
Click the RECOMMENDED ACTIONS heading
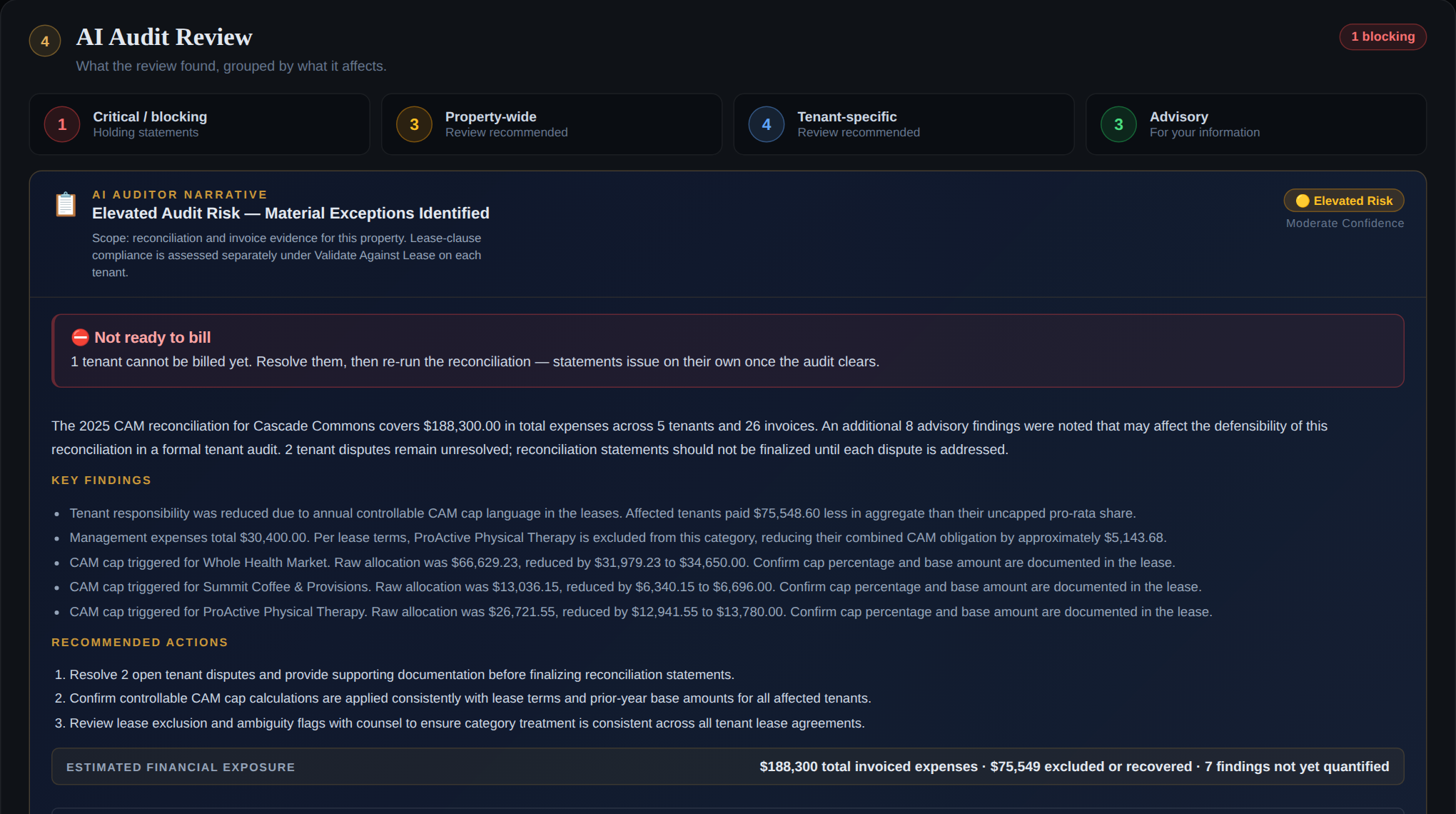(140, 643)
